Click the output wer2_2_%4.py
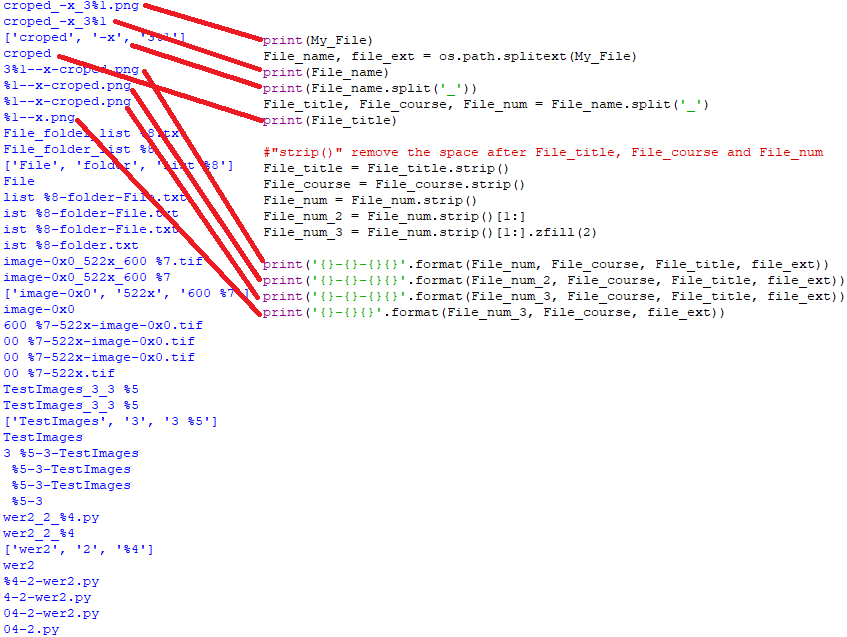This screenshot has width=847, height=637. coord(51,518)
